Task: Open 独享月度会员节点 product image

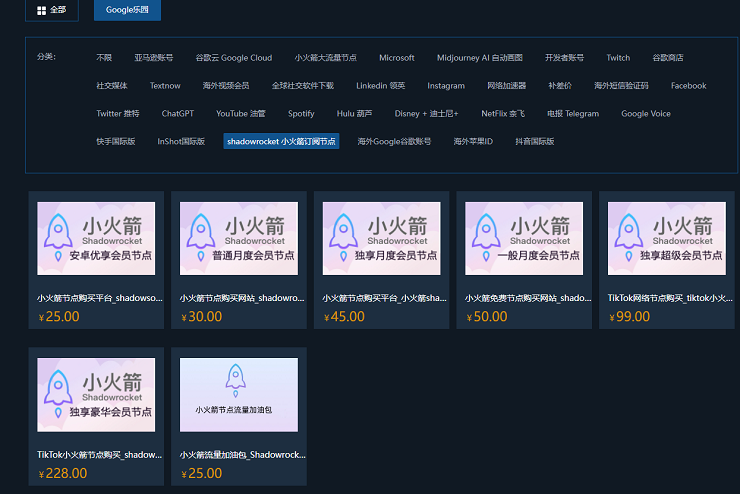Action: point(382,238)
